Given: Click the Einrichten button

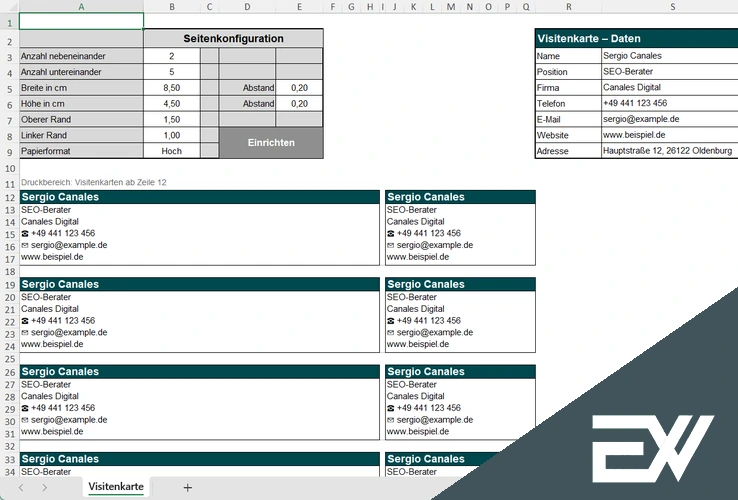Looking at the screenshot, I should (271, 143).
